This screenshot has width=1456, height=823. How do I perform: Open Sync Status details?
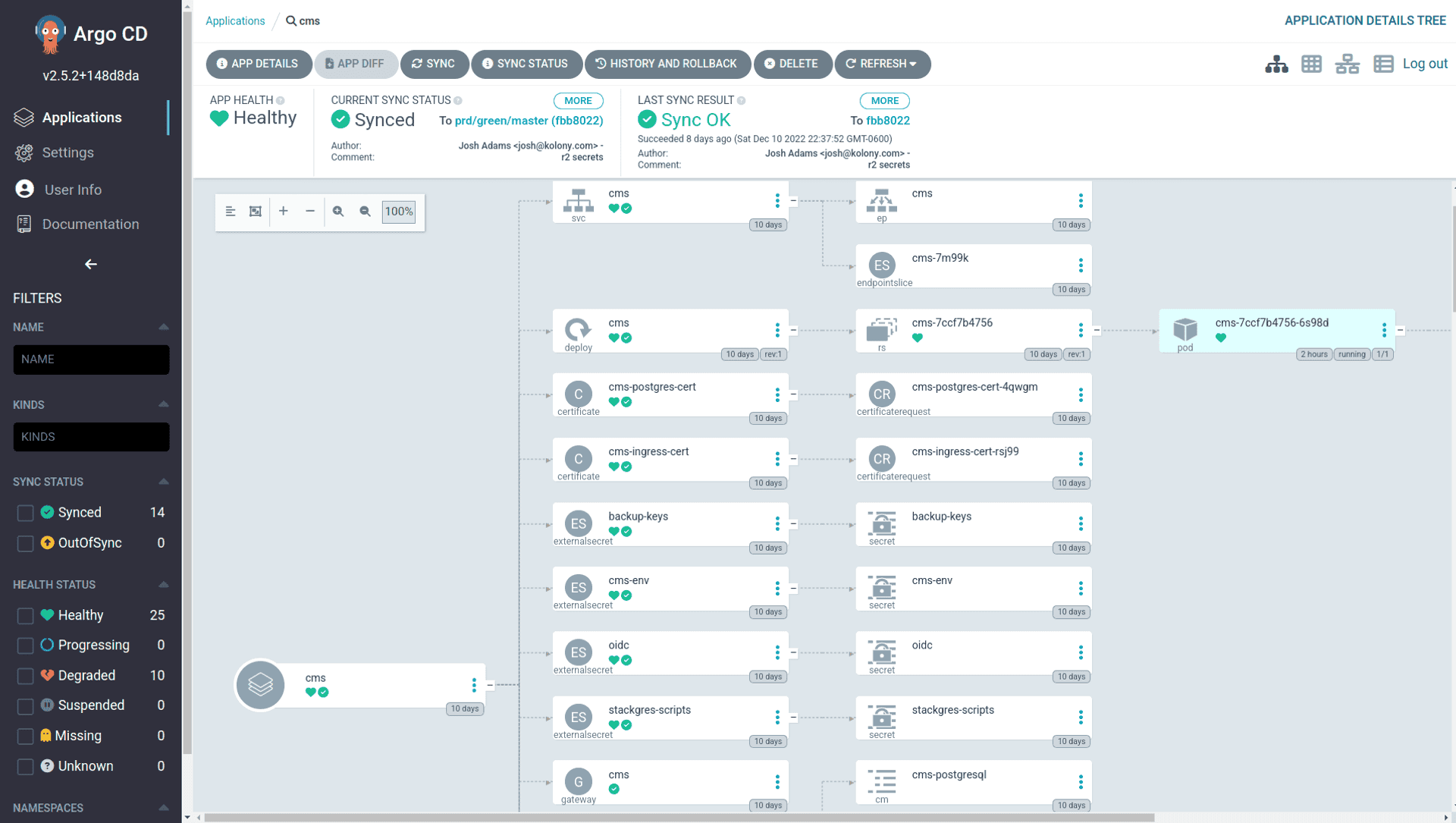click(526, 64)
